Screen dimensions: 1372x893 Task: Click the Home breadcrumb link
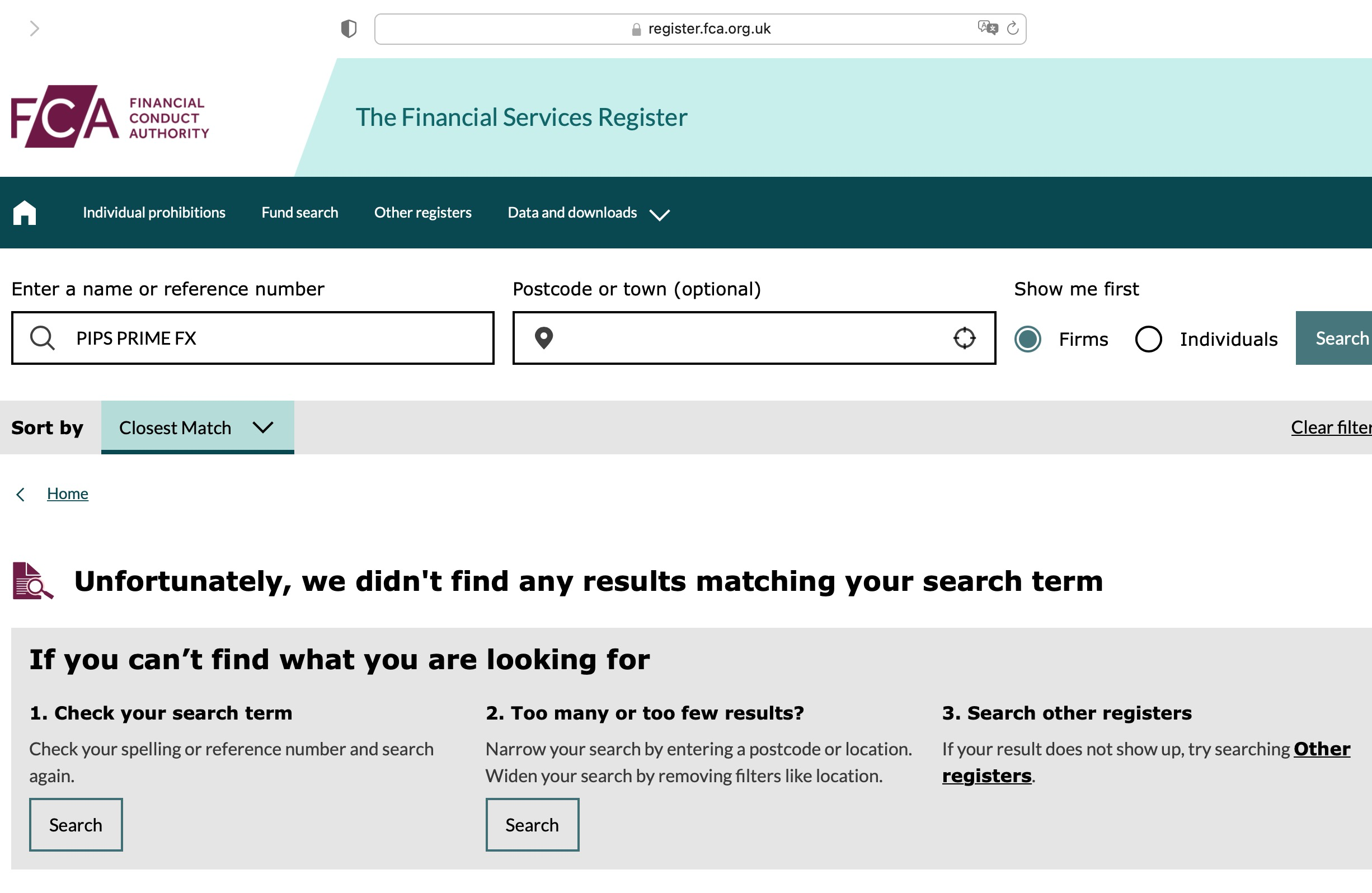(x=68, y=494)
